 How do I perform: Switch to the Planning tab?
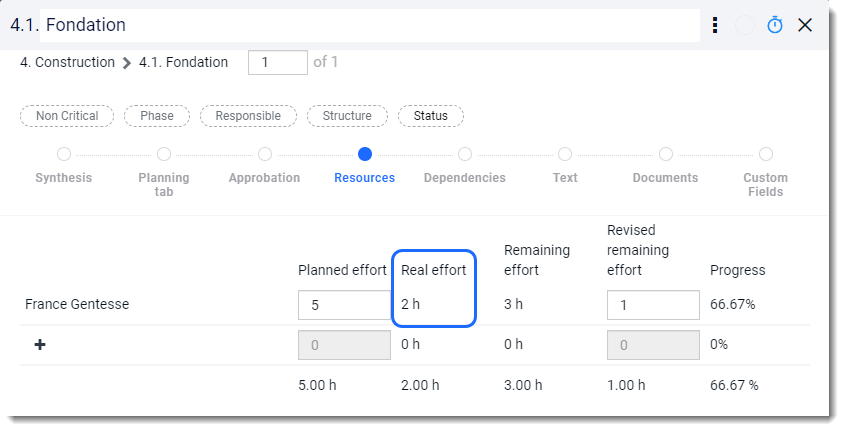pyautogui.click(x=164, y=172)
